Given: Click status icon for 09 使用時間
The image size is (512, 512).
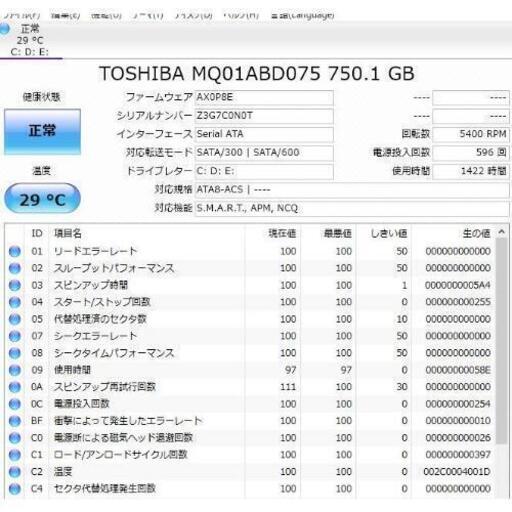Looking at the screenshot, I should tap(15, 370).
